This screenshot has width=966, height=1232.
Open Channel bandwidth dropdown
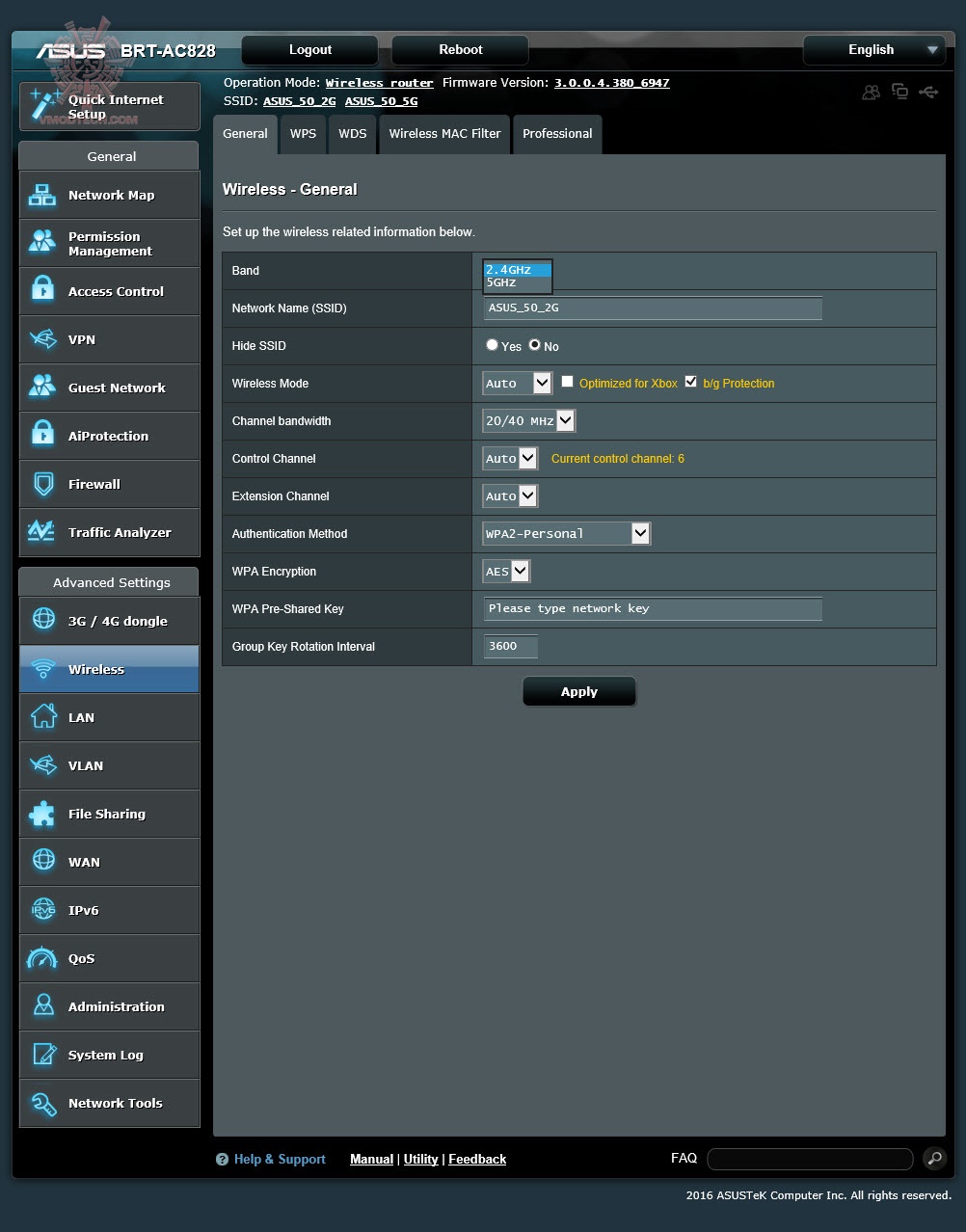(528, 420)
